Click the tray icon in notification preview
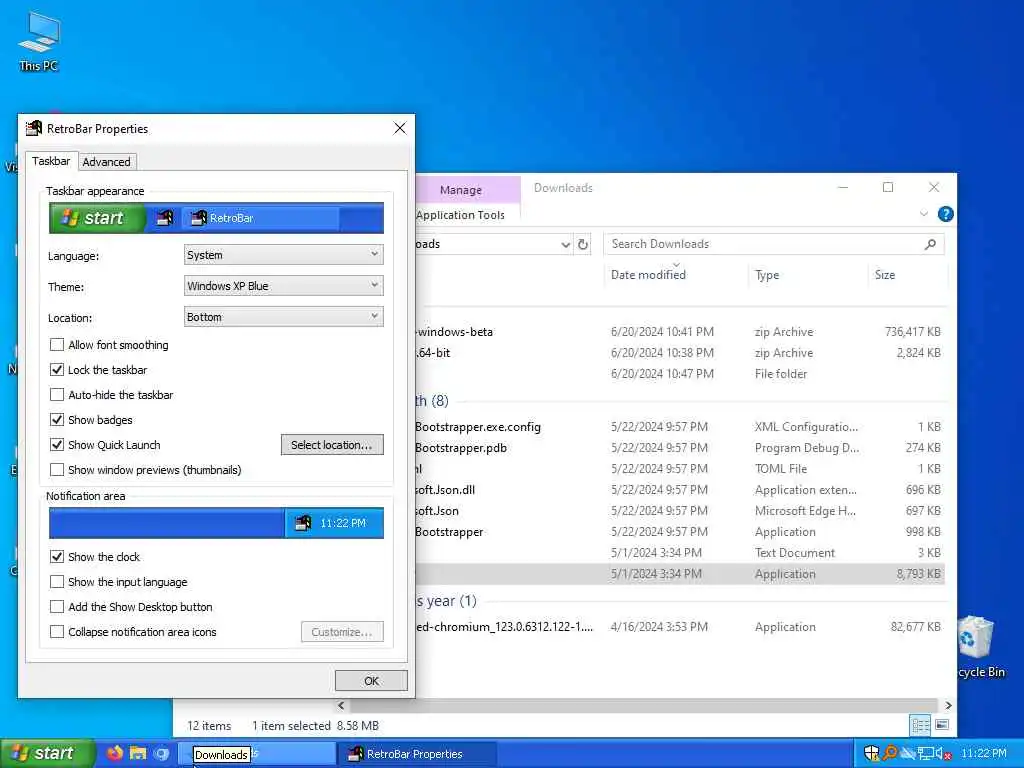Screen dimensions: 1024x768 [303, 522]
